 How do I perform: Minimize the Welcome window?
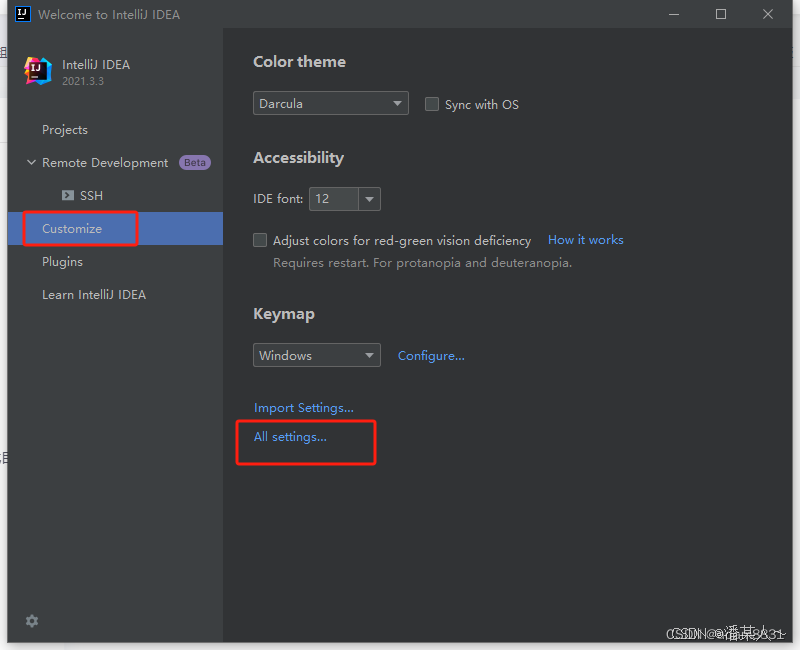coord(674,14)
